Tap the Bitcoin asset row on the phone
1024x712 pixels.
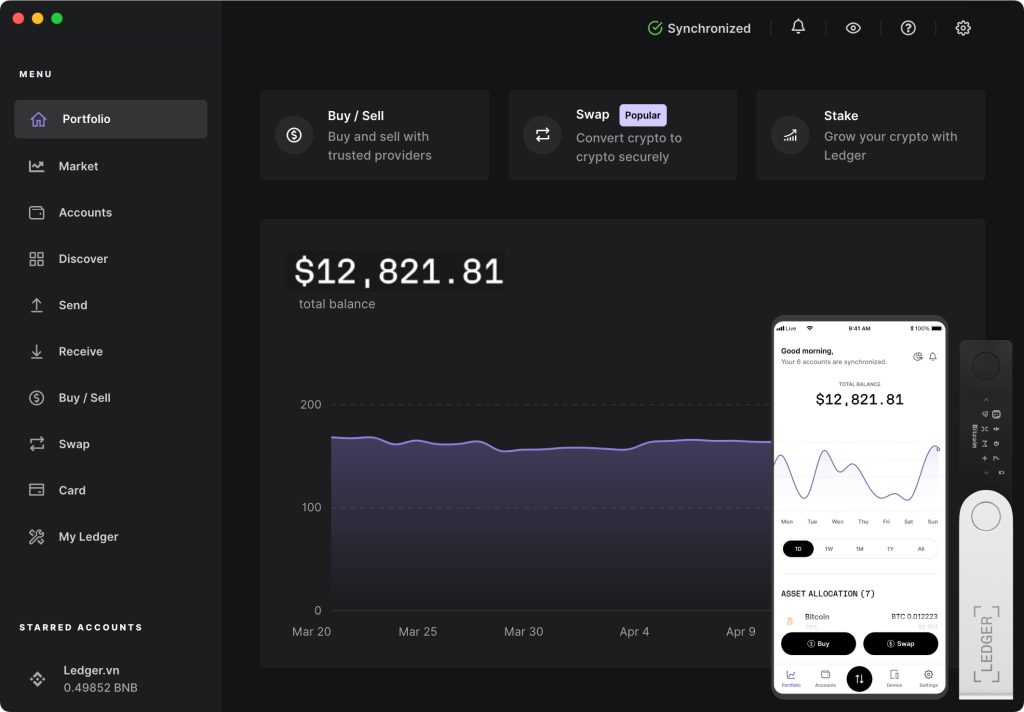[x=859, y=621]
